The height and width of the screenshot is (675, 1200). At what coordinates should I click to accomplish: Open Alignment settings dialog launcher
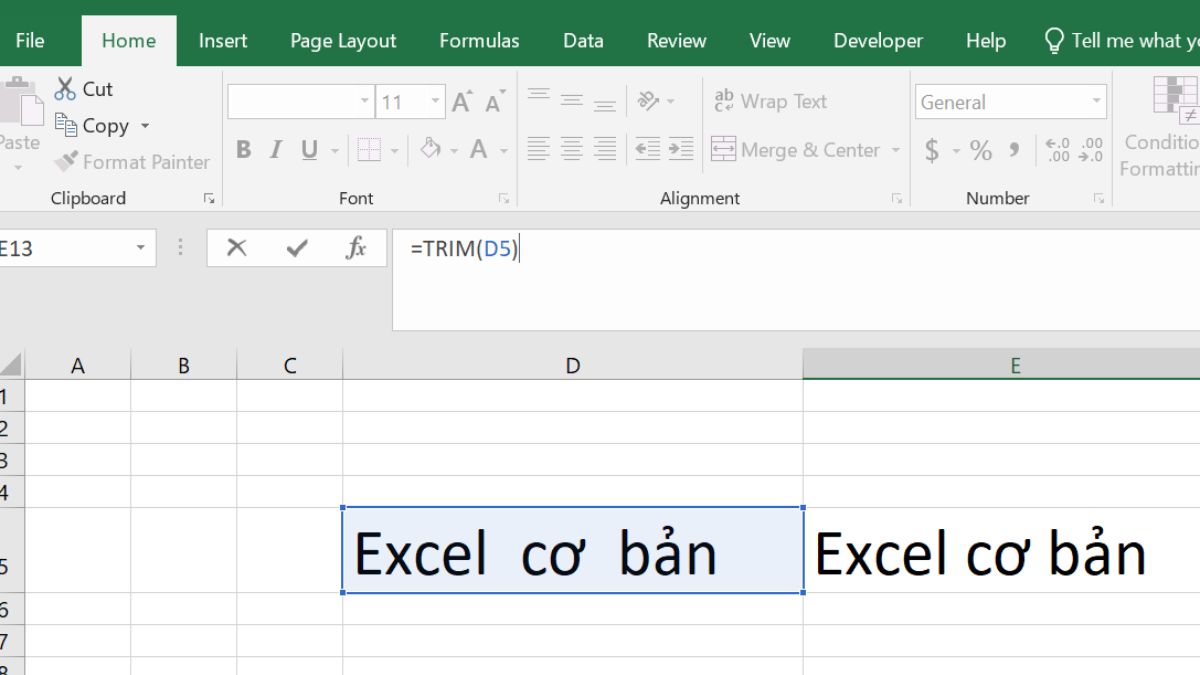pyautogui.click(x=897, y=198)
